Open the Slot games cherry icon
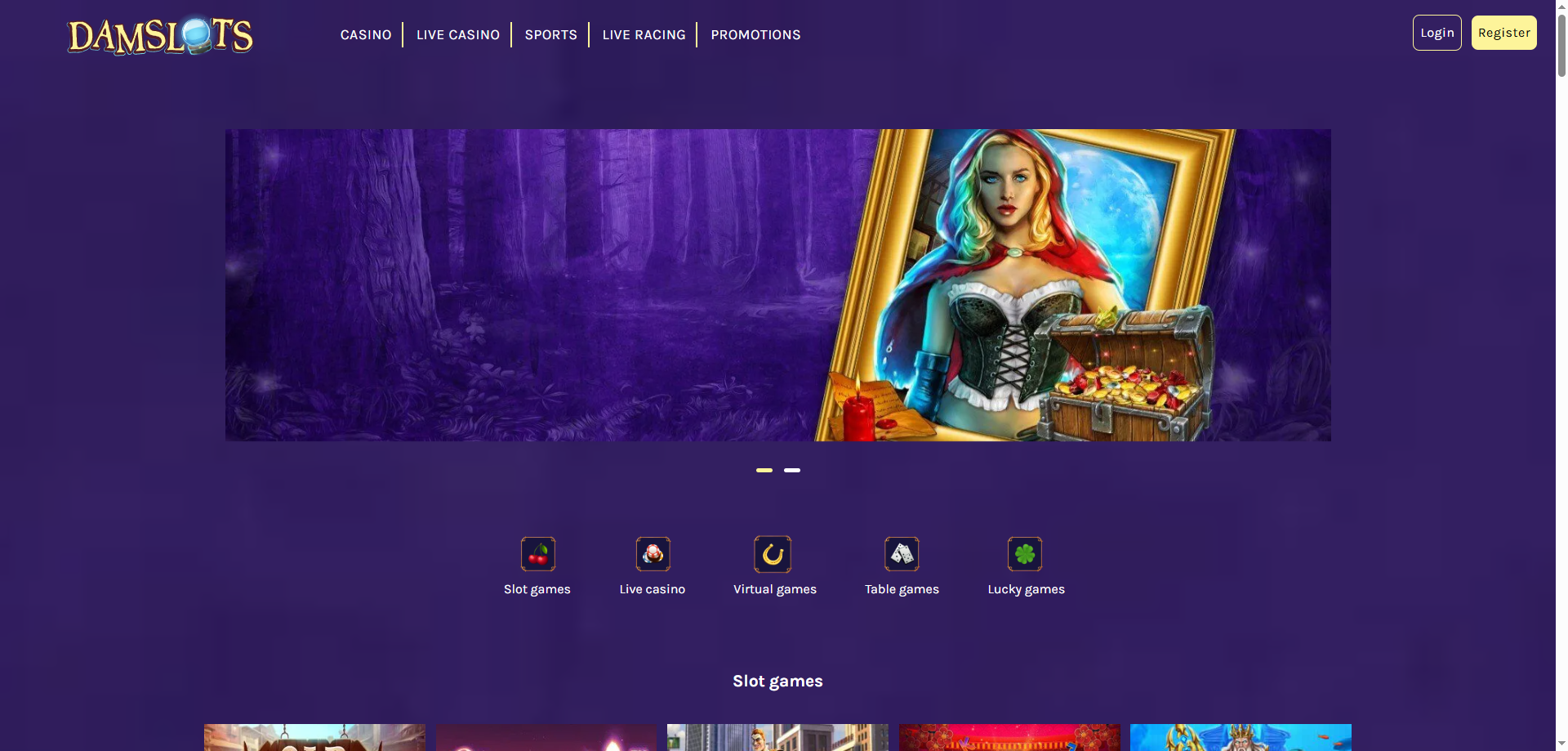The width and height of the screenshot is (1568, 751). click(x=538, y=554)
